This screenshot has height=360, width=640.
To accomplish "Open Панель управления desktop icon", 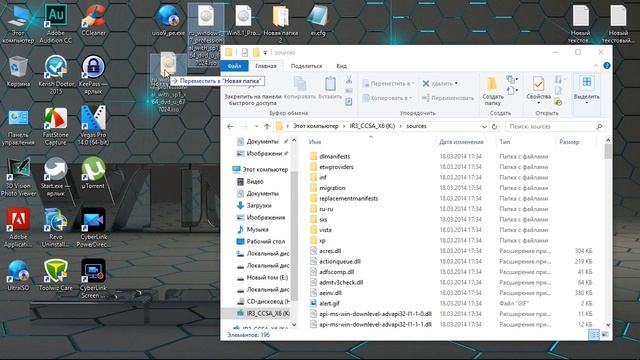I will point(18,126).
